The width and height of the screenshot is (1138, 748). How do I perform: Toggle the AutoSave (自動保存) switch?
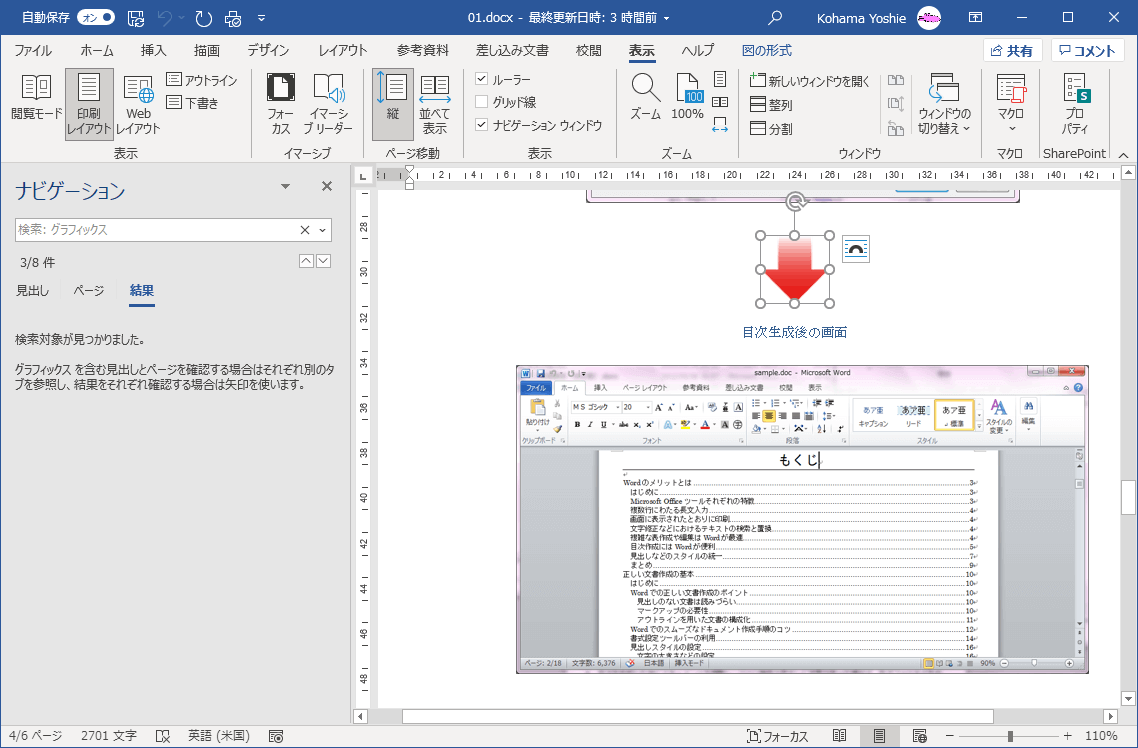click(x=96, y=17)
